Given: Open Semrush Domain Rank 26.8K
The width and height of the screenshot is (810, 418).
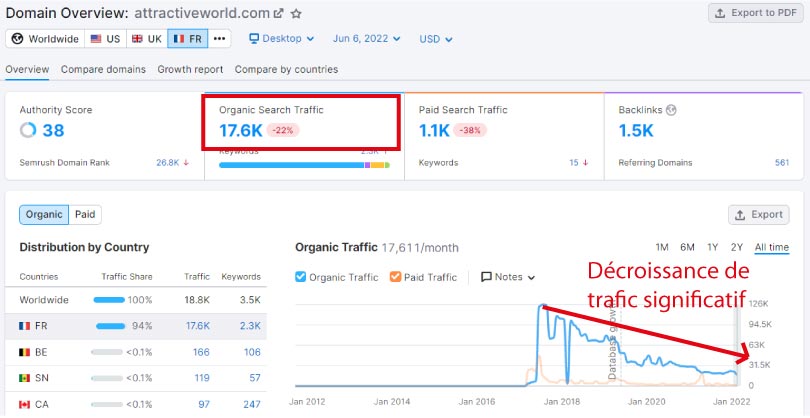Looking at the screenshot, I should (x=169, y=163).
